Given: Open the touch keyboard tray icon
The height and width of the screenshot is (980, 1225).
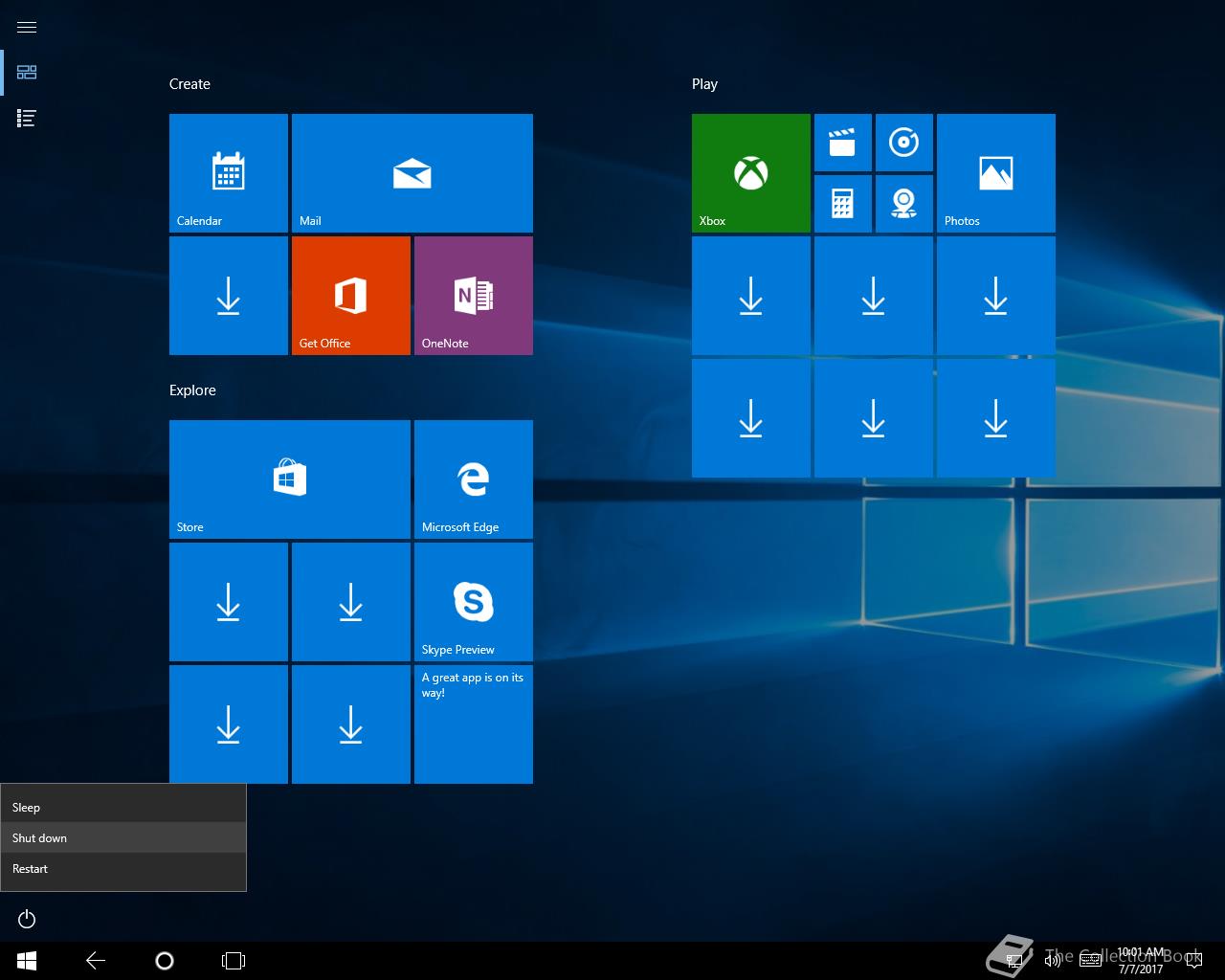Looking at the screenshot, I should pos(1090,961).
